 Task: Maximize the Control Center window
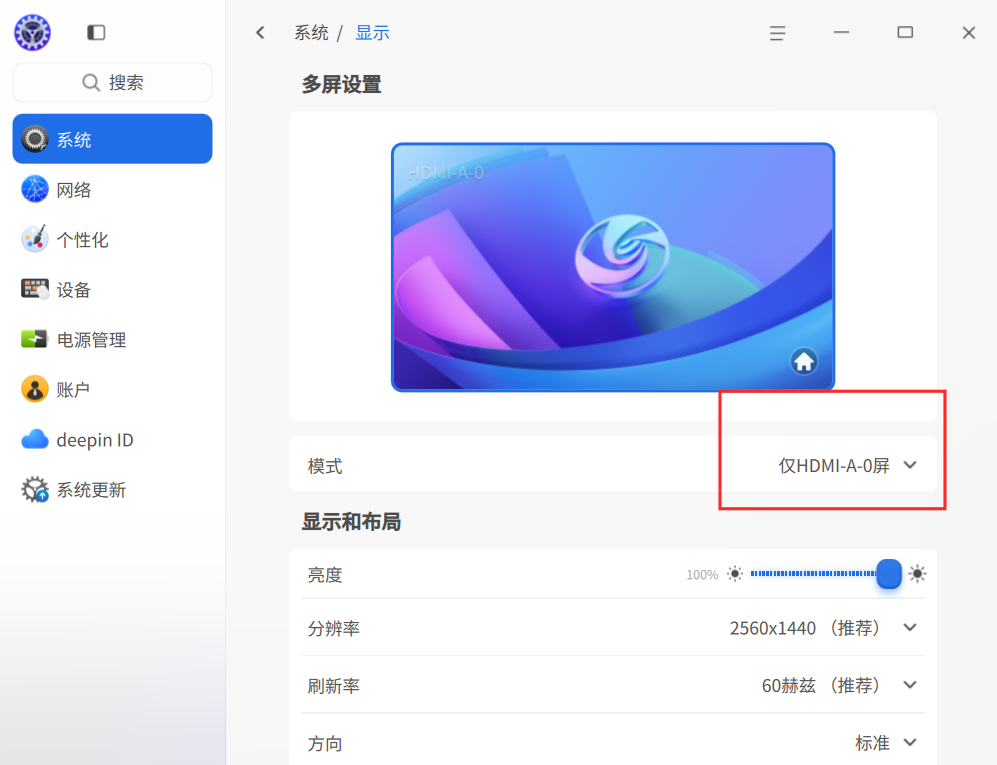(905, 32)
